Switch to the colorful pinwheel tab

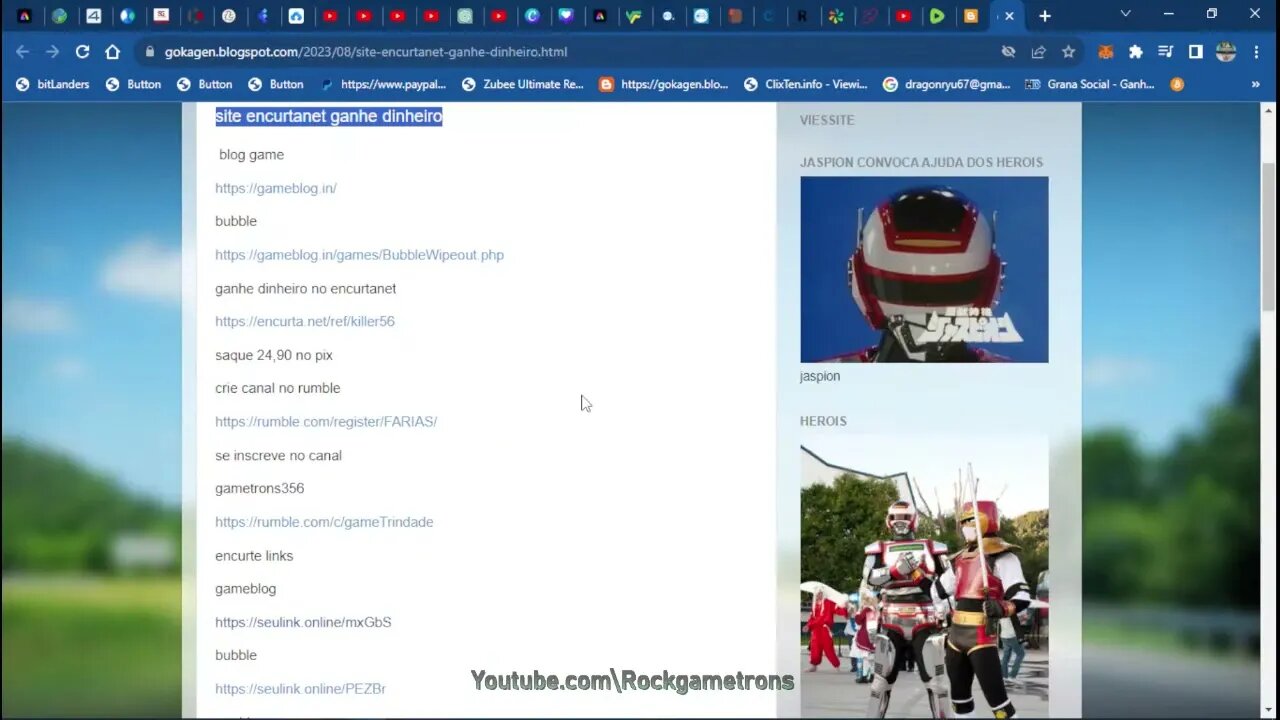pos(836,16)
